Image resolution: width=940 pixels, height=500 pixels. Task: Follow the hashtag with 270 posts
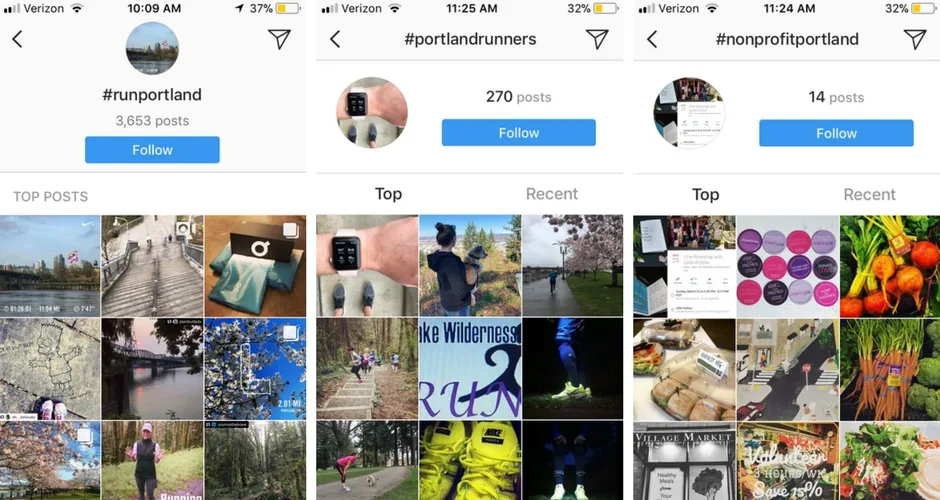519,132
